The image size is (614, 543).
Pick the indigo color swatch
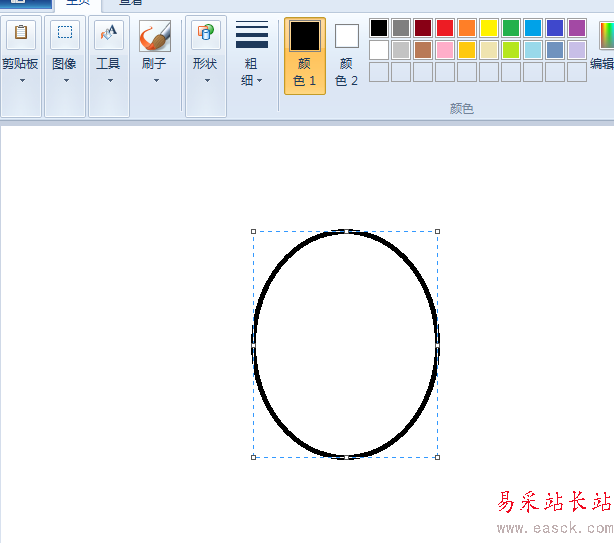555,28
